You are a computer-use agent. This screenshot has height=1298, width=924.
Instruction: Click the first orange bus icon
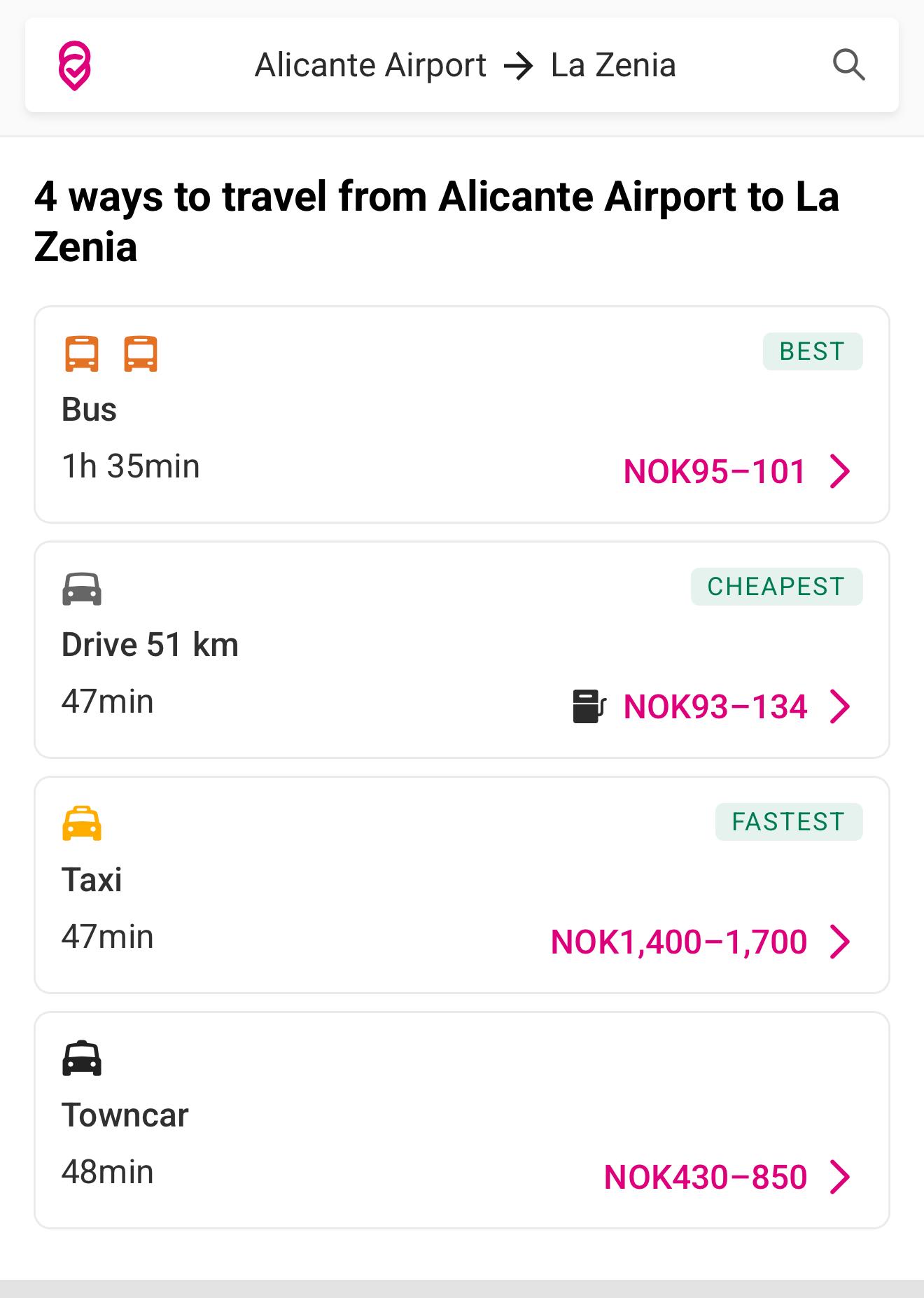[82, 354]
